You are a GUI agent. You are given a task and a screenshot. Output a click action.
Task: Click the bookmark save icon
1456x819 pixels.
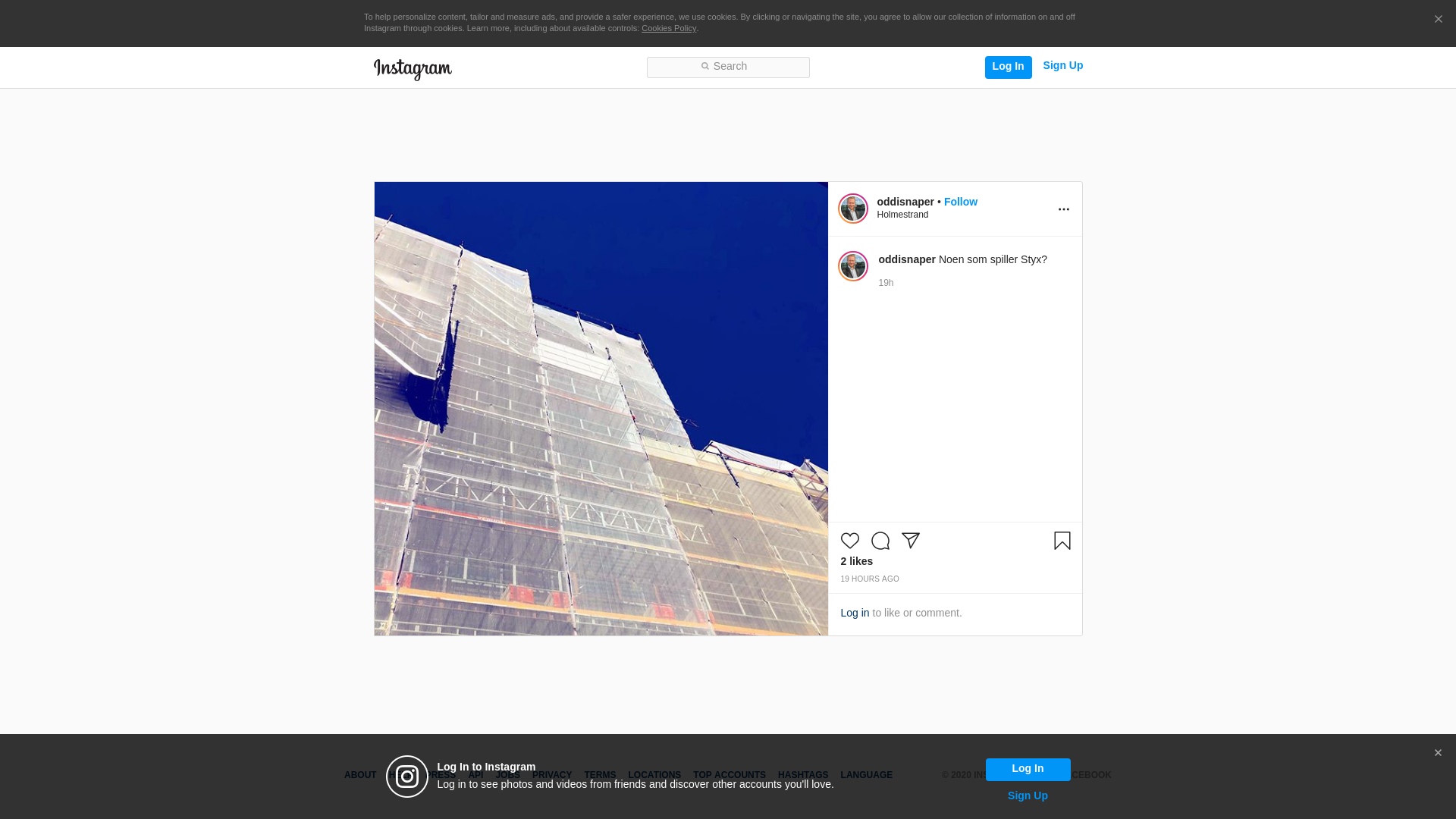point(1062,541)
